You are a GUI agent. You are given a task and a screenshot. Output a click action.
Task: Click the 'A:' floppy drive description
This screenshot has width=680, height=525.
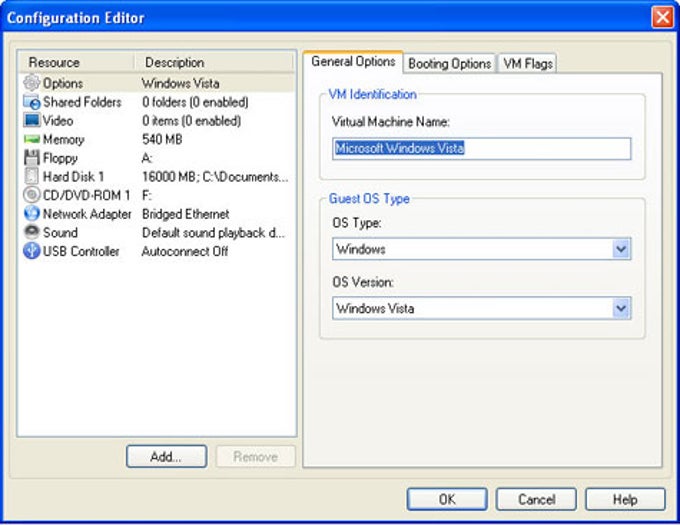(147, 158)
